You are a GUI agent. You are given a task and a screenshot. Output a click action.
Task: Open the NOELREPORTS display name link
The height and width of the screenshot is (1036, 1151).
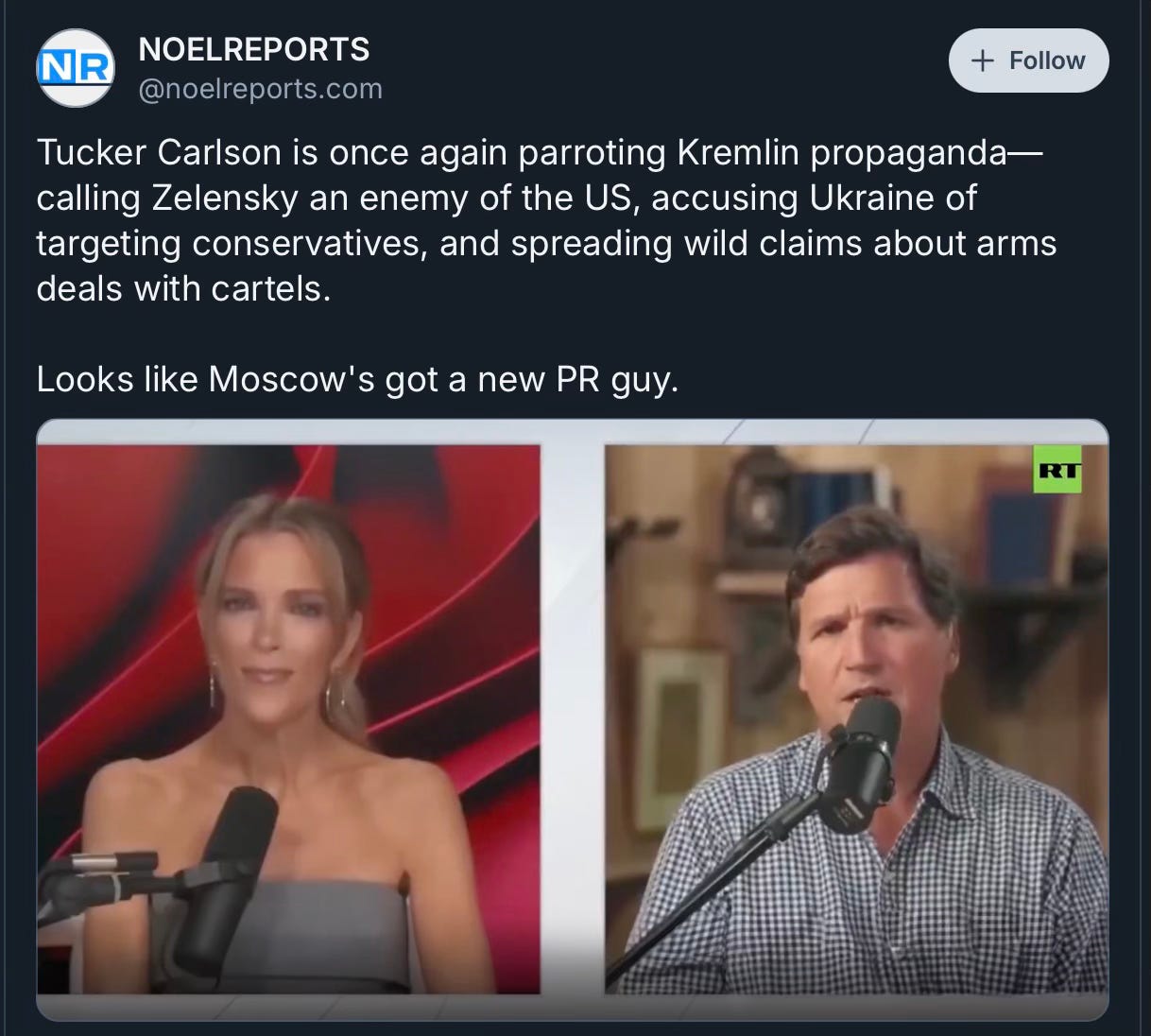[254, 49]
